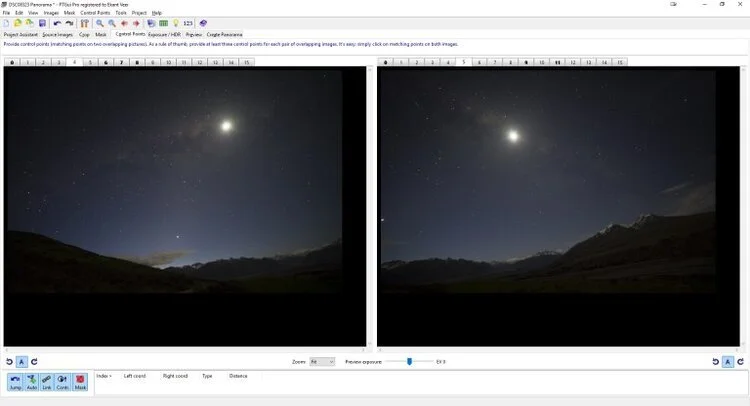Select image tab 7 in left pane
The height and width of the screenshot is (406, 750).
(x=121, y=62)
